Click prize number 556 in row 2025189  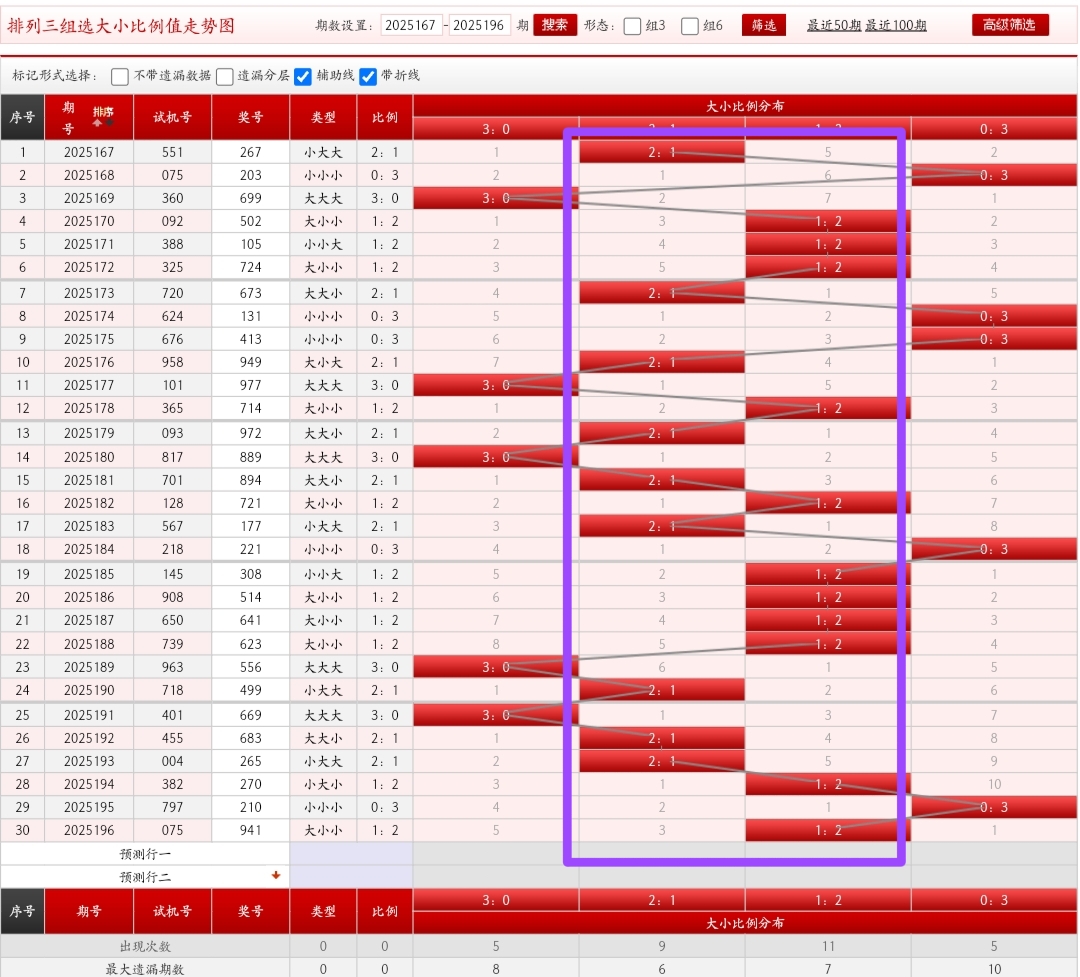[251, 668]
